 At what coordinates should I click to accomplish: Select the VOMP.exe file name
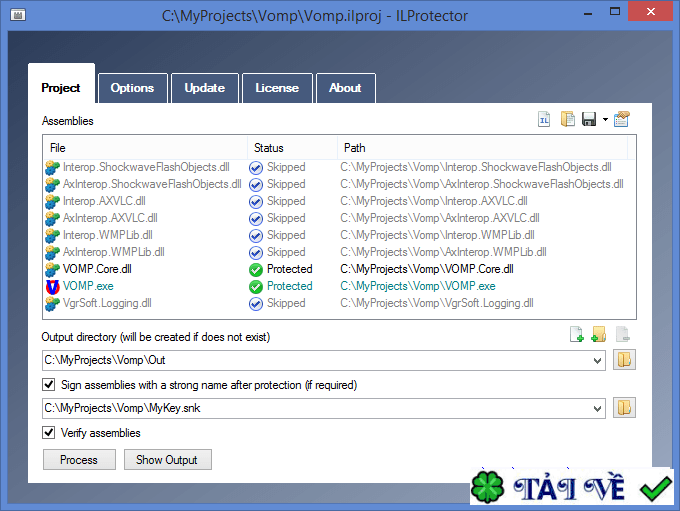88,286
